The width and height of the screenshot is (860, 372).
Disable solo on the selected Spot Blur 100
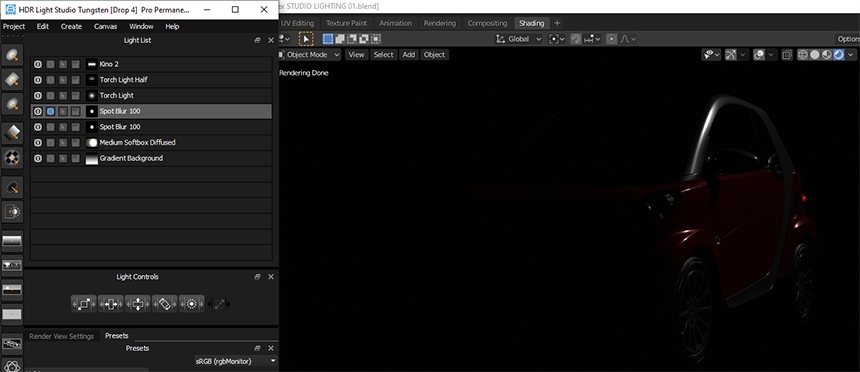coord(50,111)
